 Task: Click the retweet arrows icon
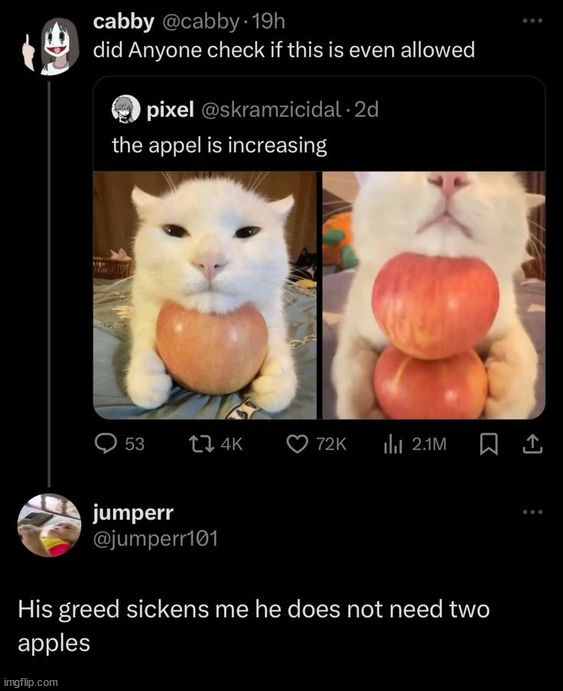(201, 444)
